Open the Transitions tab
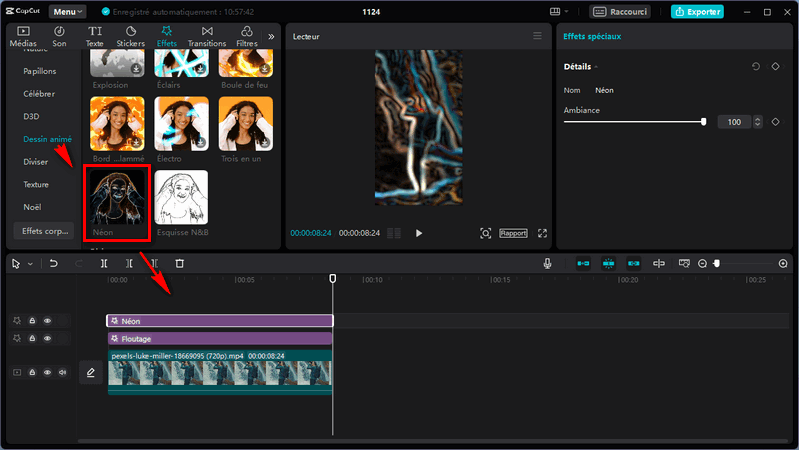This screenshot has width=799, height=450. pos(207,37)
